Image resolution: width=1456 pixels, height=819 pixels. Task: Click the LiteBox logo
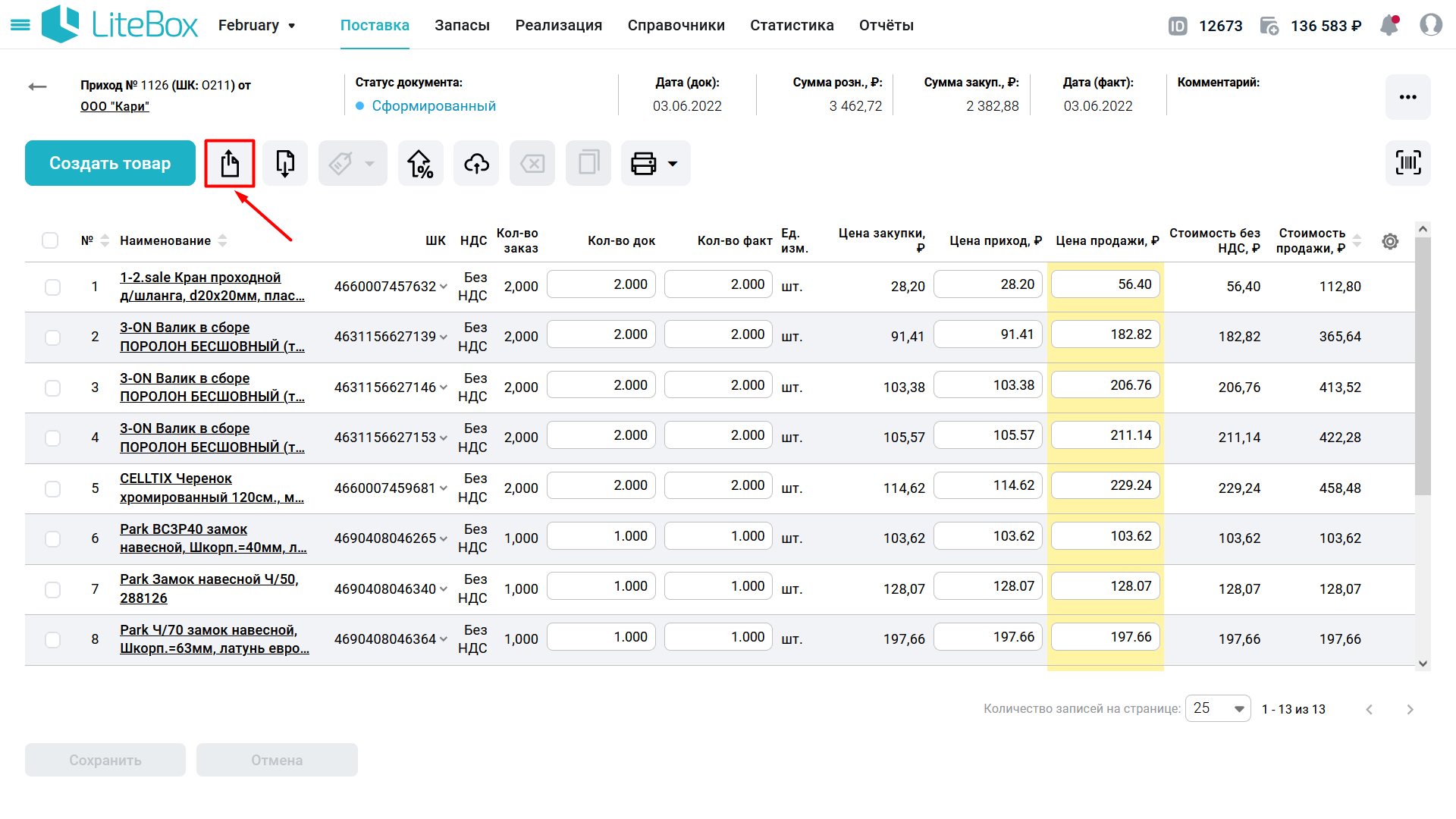pyautogui.click(x=120, y=25)
